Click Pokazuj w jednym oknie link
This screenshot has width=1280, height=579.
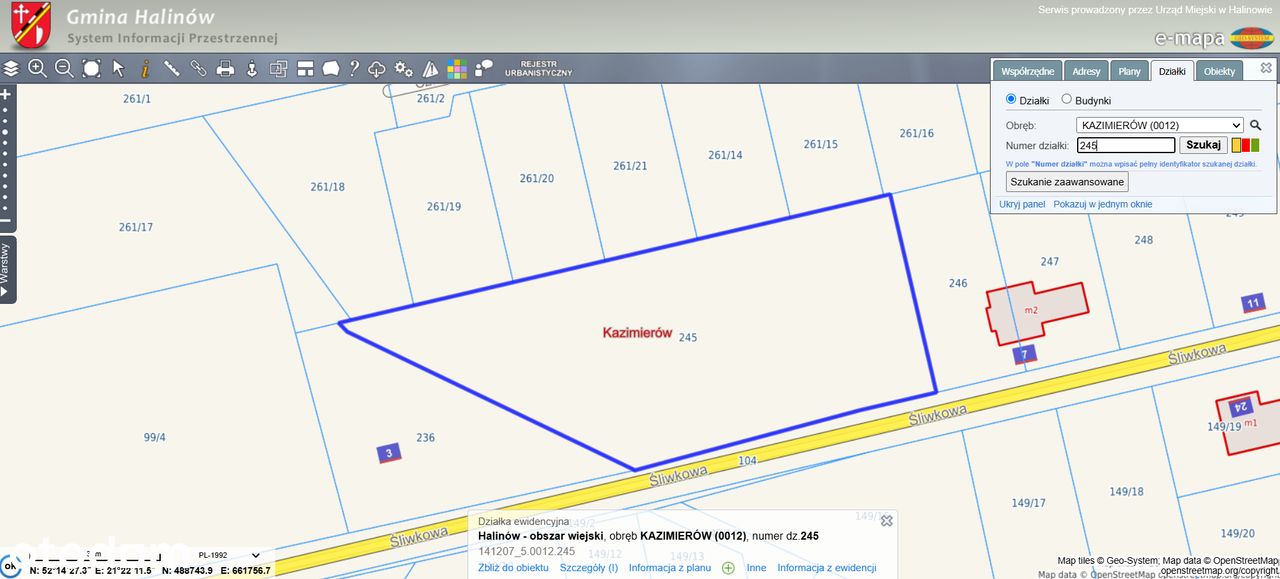1103,204
